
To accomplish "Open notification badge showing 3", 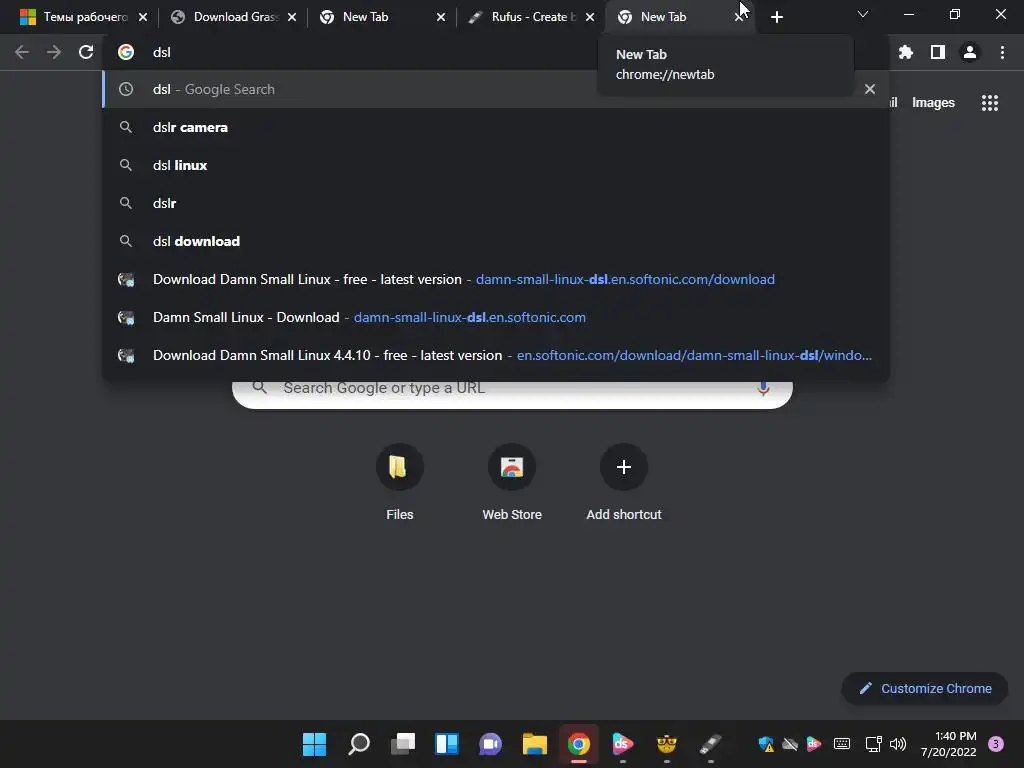I will [996, 744].
